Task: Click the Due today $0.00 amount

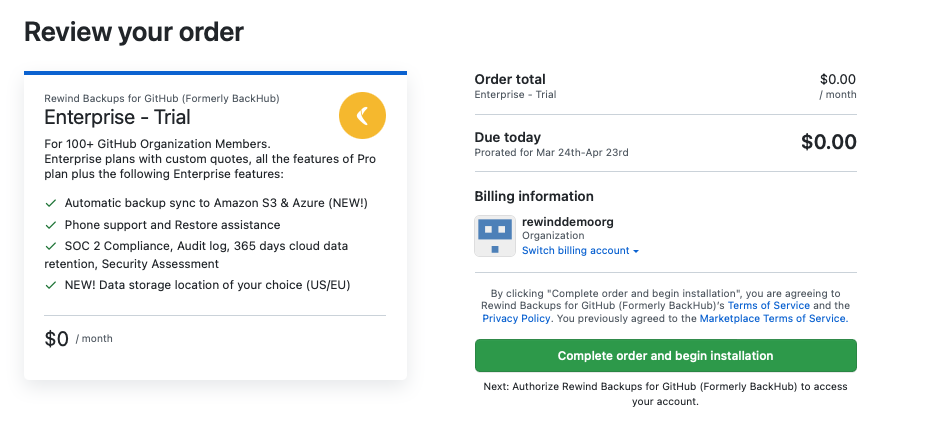Action: [x=828, y=142]
